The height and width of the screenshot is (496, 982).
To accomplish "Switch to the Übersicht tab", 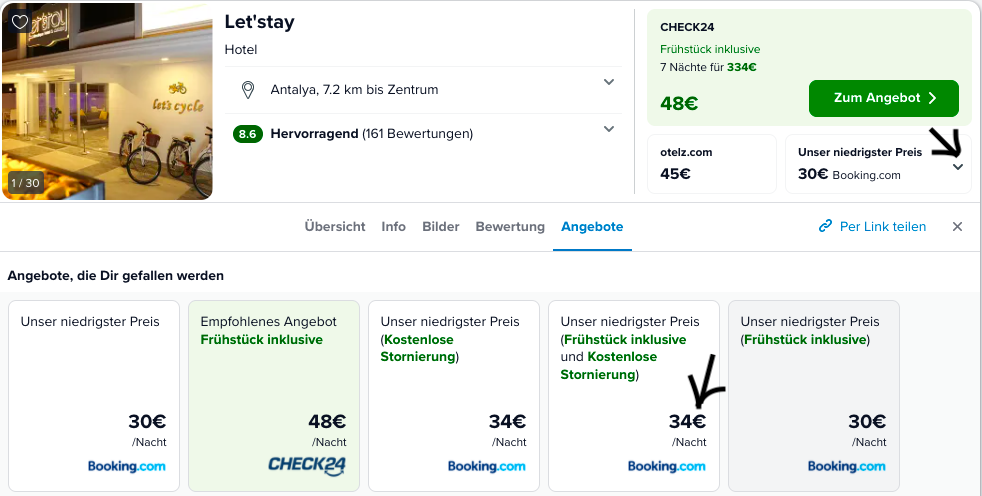I will [x=335, y=227].
